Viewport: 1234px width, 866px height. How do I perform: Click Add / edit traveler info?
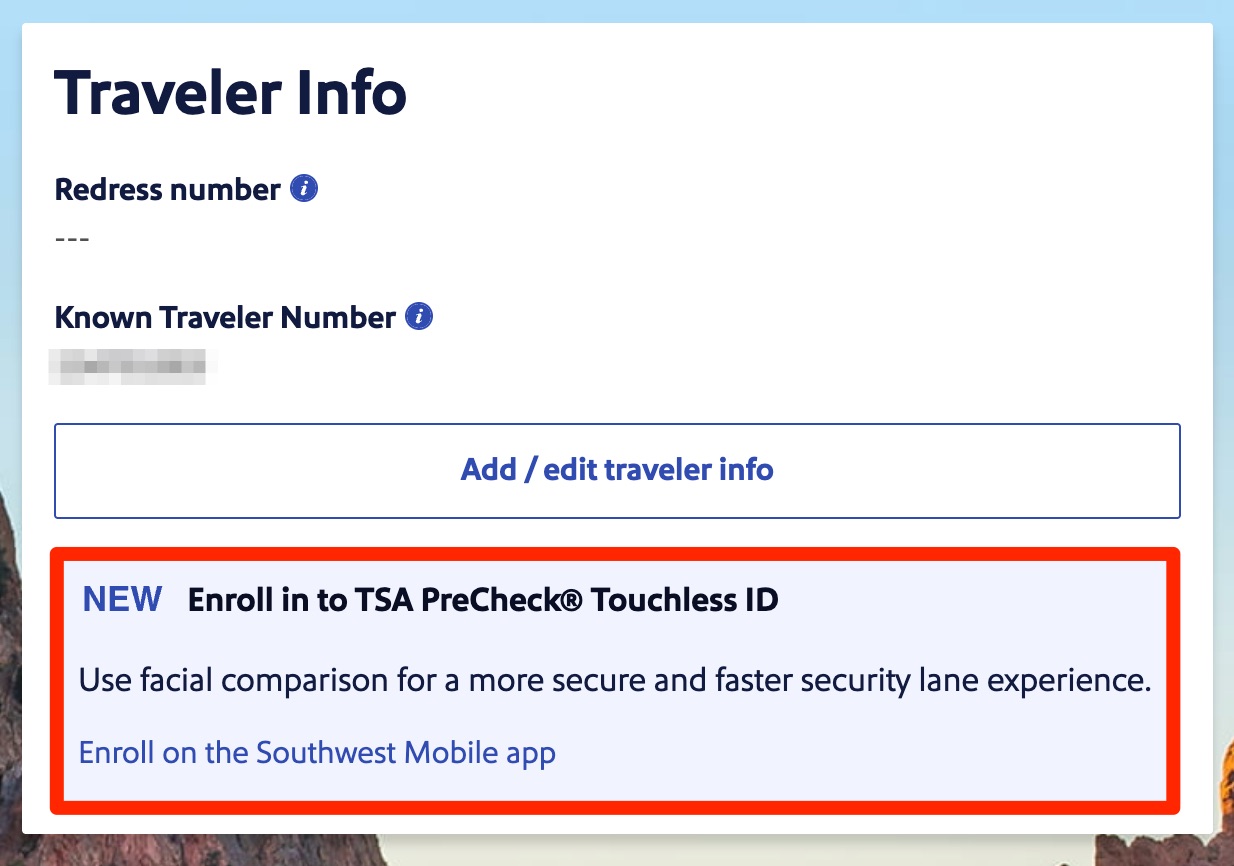(616, 470)
